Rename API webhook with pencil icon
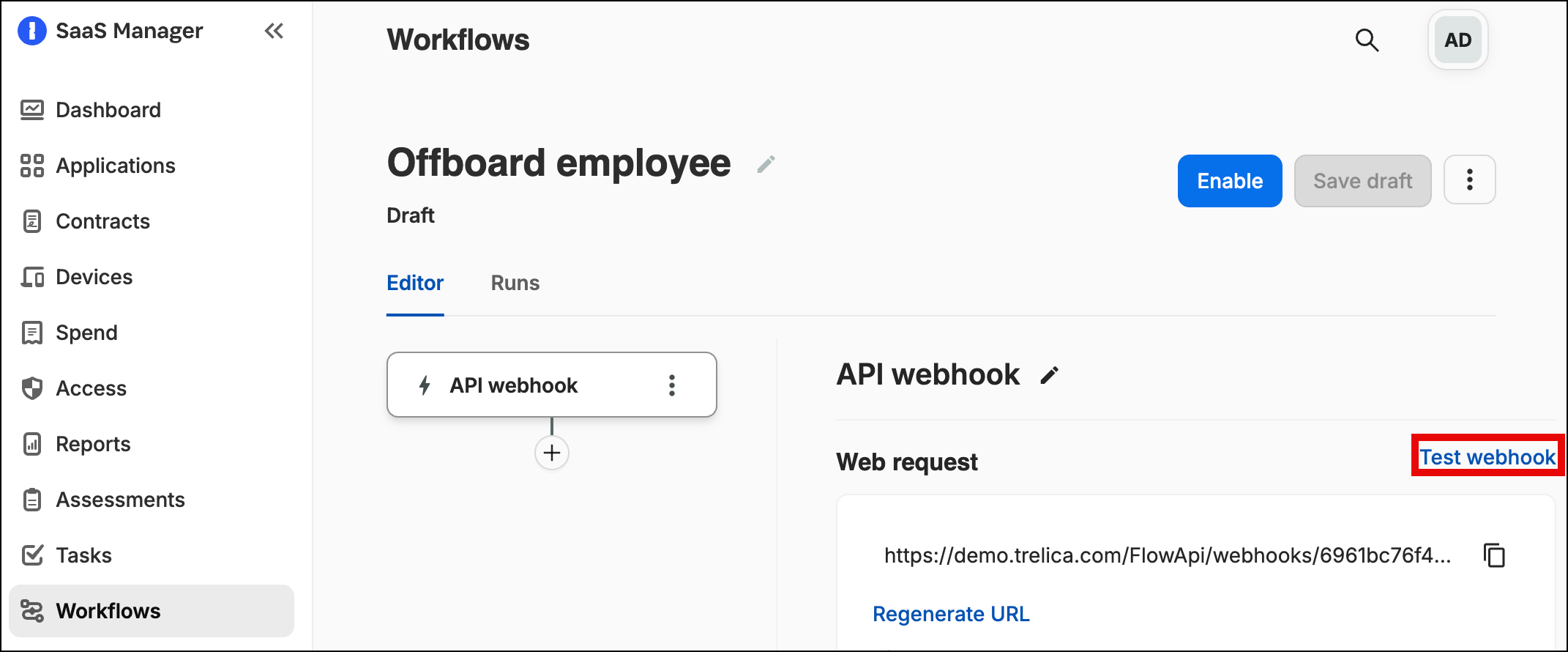The width and height of the screenshot is (1568, 652). tap(1050, 376)
